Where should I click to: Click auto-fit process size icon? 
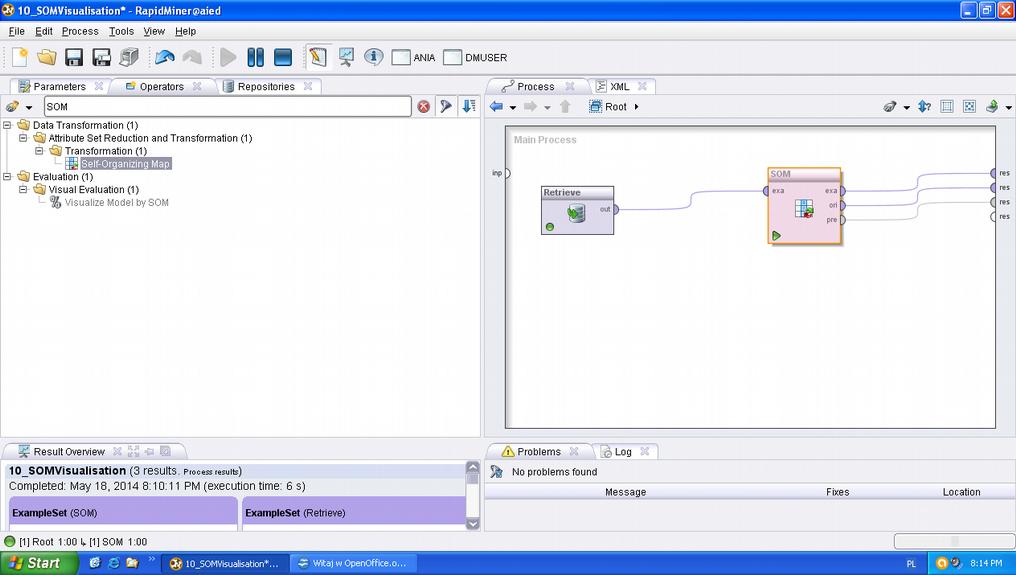969,106
